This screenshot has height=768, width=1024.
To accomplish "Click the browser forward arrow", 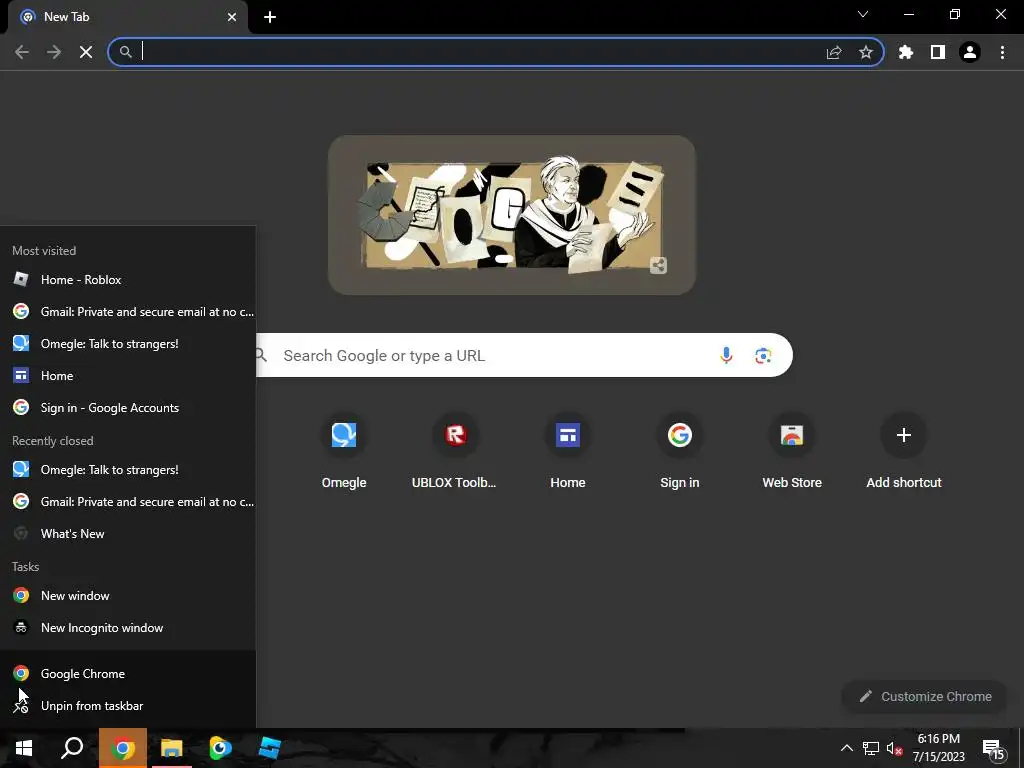I will (x=54, y=52).
